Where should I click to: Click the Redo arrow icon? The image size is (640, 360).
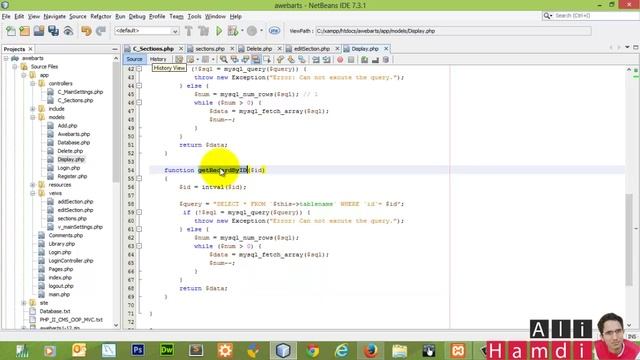point(100,31)
